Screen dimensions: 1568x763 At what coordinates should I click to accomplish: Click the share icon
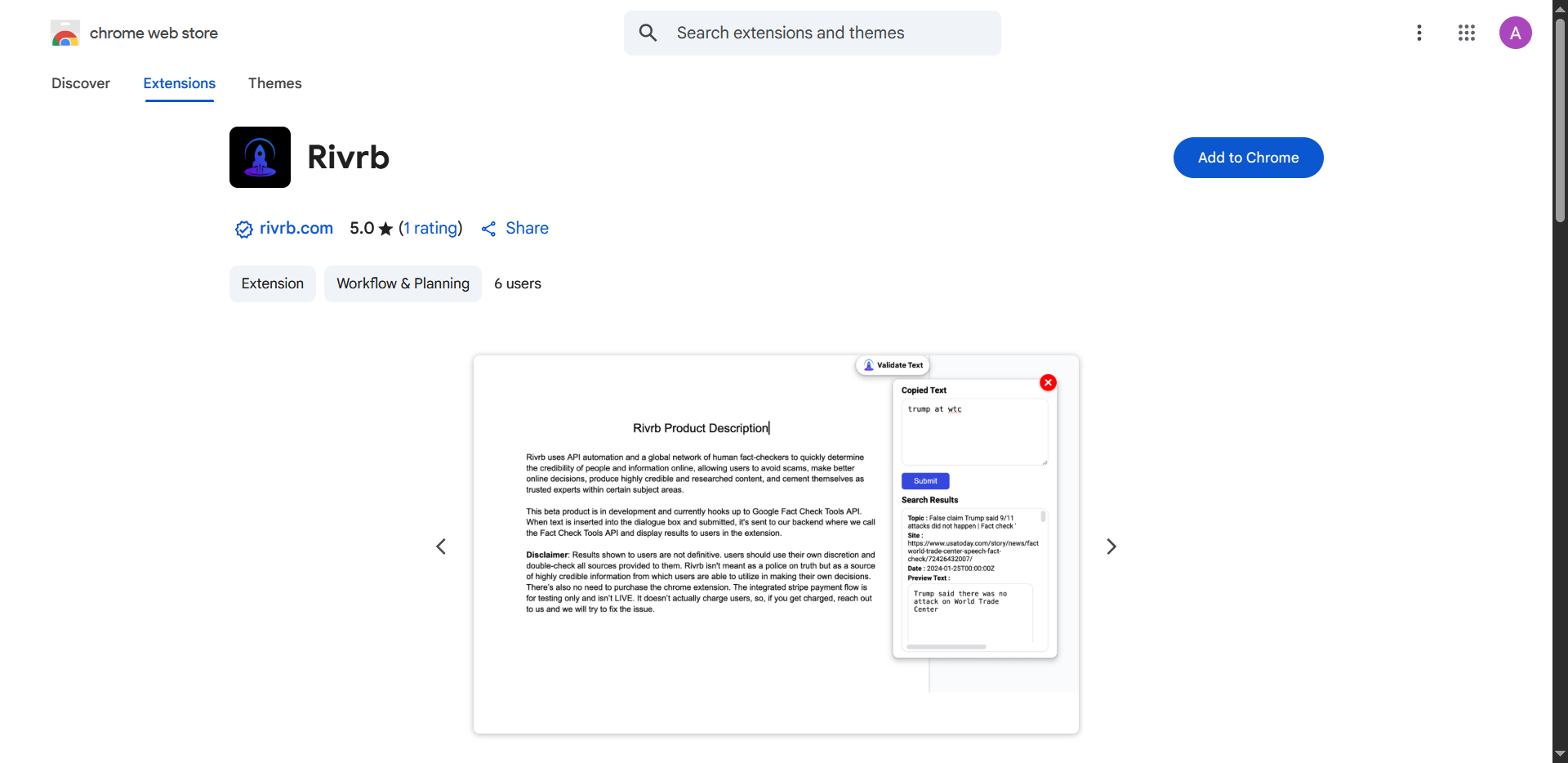488,230
